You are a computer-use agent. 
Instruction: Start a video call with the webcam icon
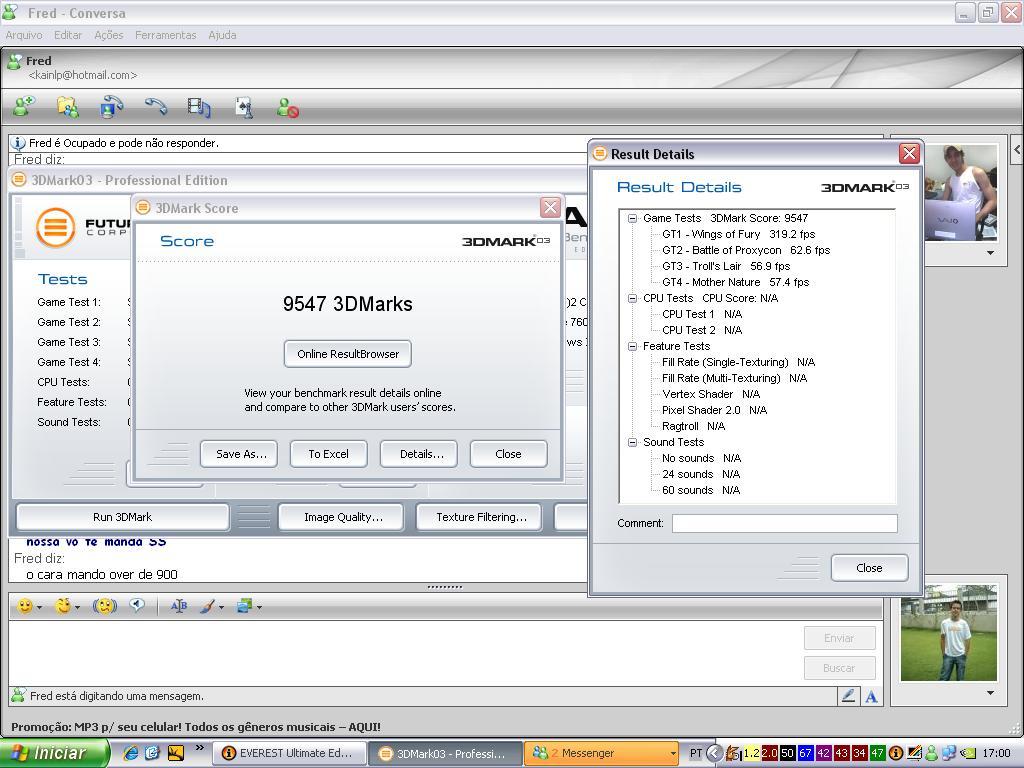(x=112, y=106)
